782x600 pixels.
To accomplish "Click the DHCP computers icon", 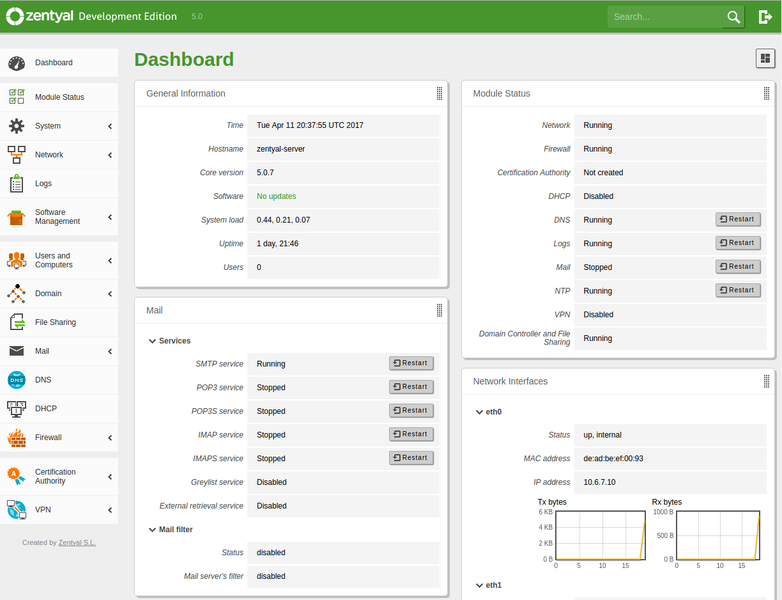I will [x=16, y=408].
